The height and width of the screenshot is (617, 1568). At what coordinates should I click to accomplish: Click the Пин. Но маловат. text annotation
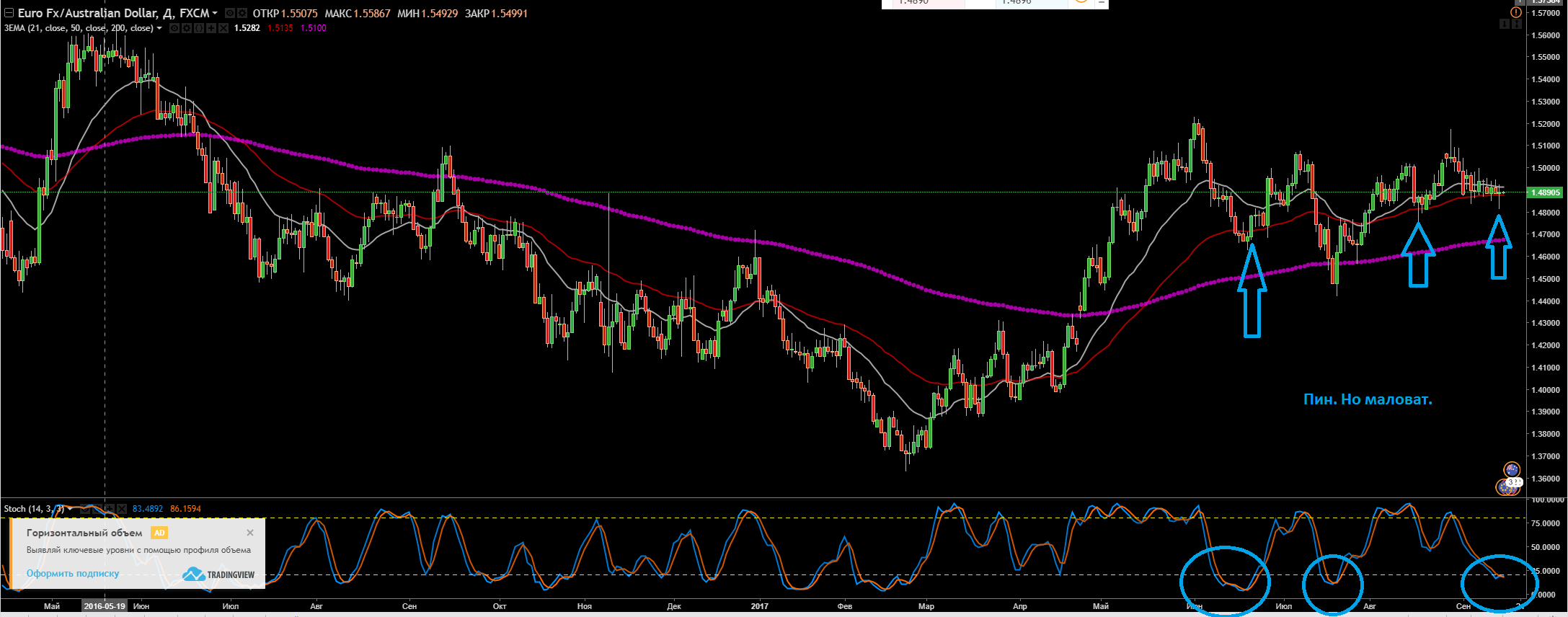(1368, 399)
